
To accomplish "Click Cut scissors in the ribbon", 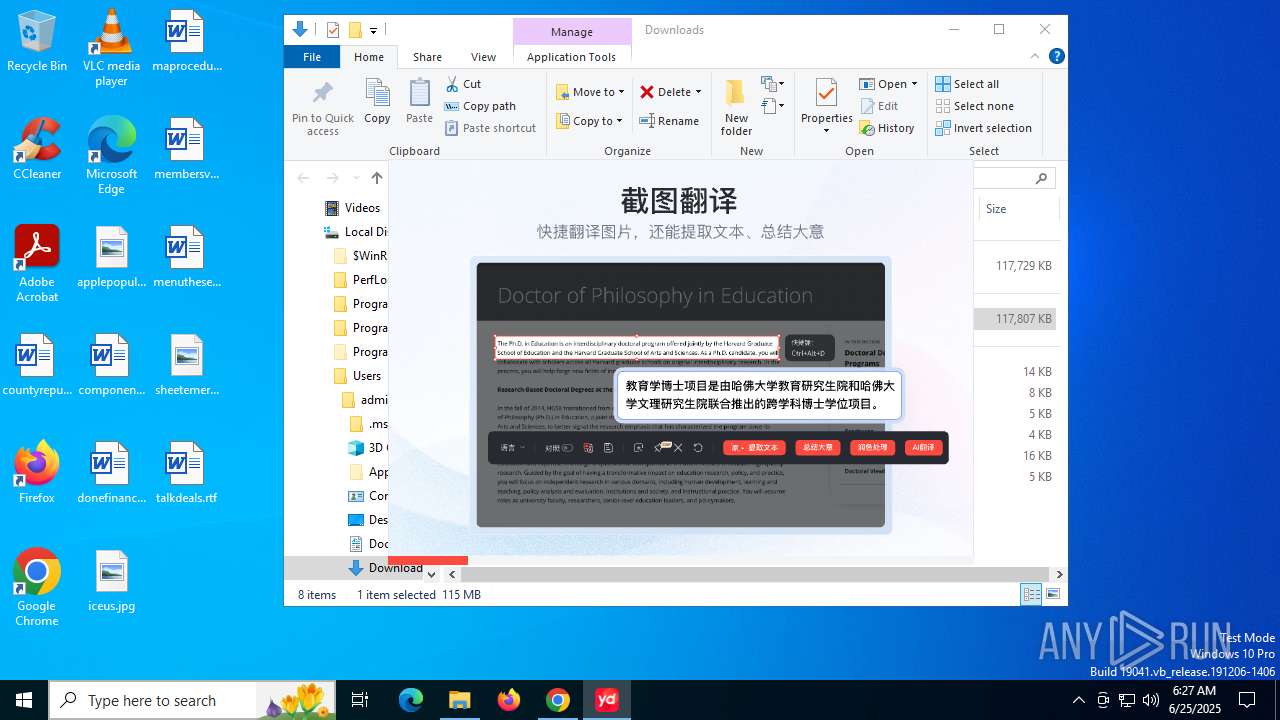I will (463, 84).
